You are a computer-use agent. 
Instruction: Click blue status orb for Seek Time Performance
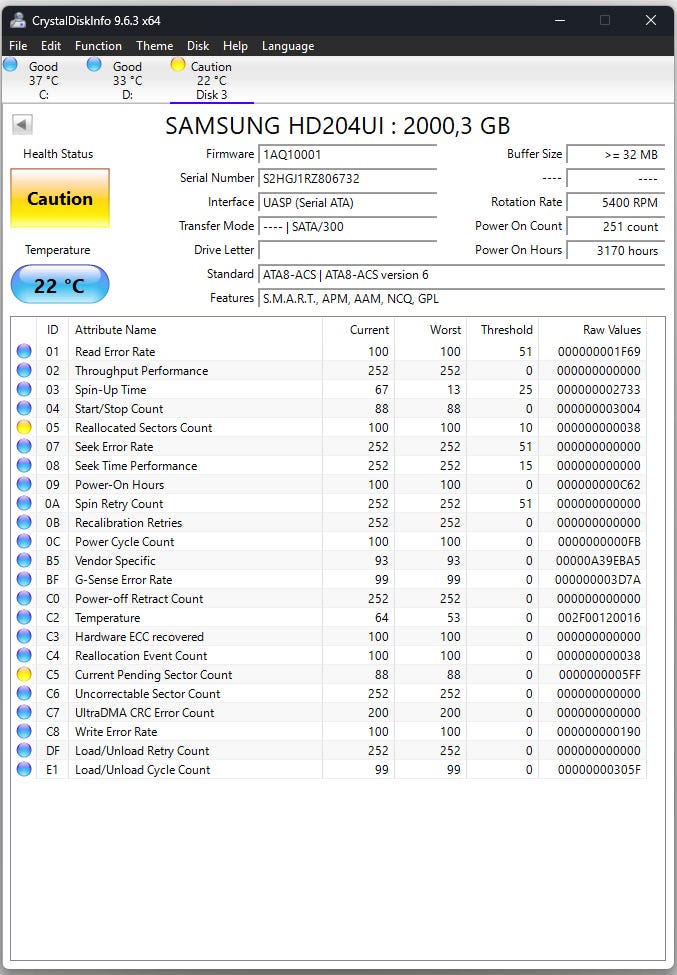tap(24, 465)
